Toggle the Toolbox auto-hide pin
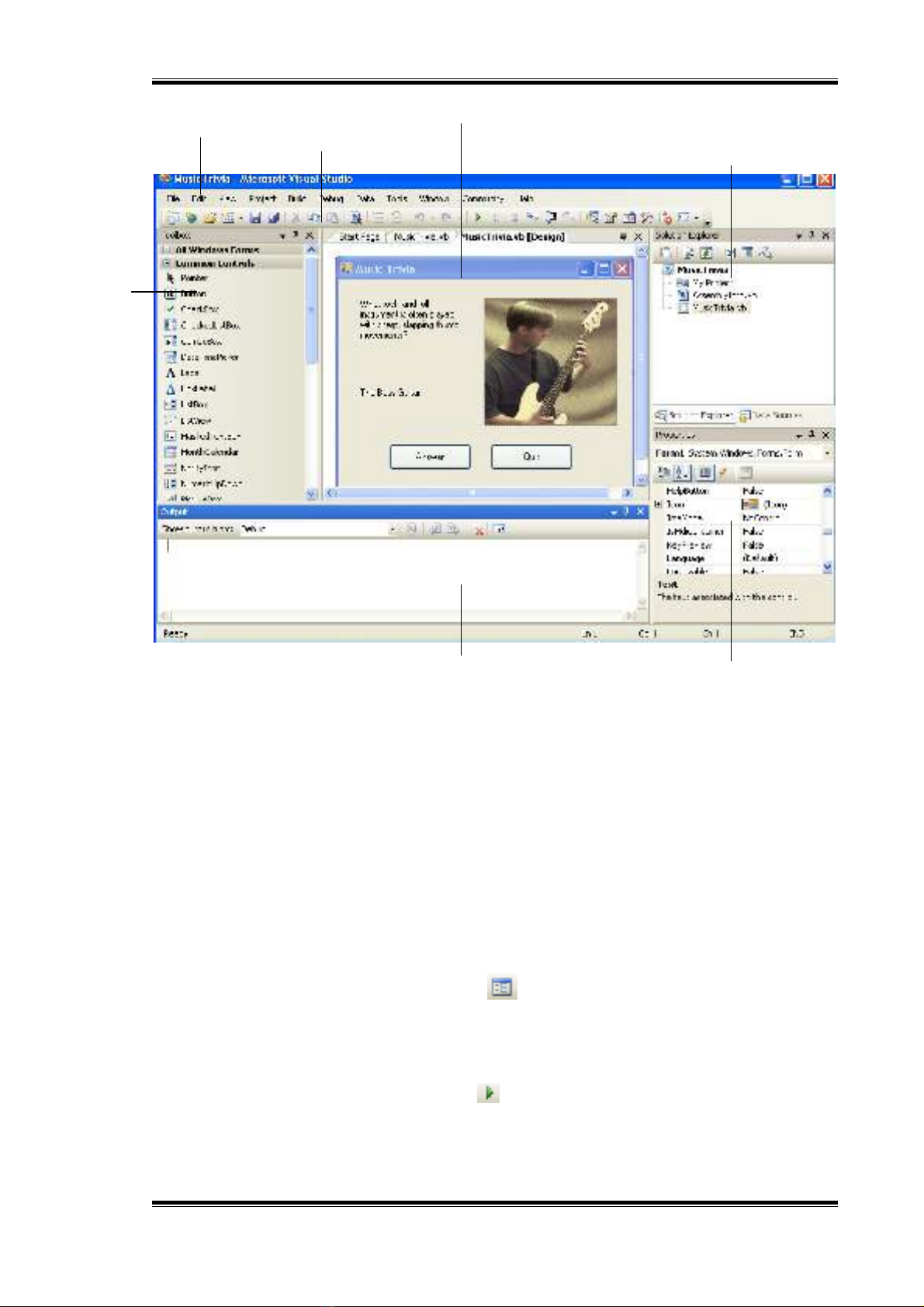 295,235
